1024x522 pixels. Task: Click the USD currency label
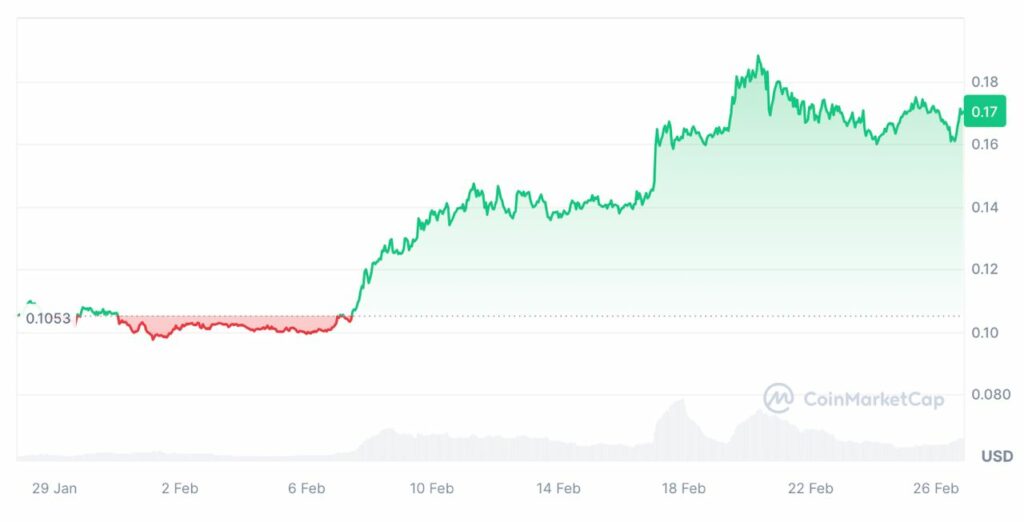996,456
